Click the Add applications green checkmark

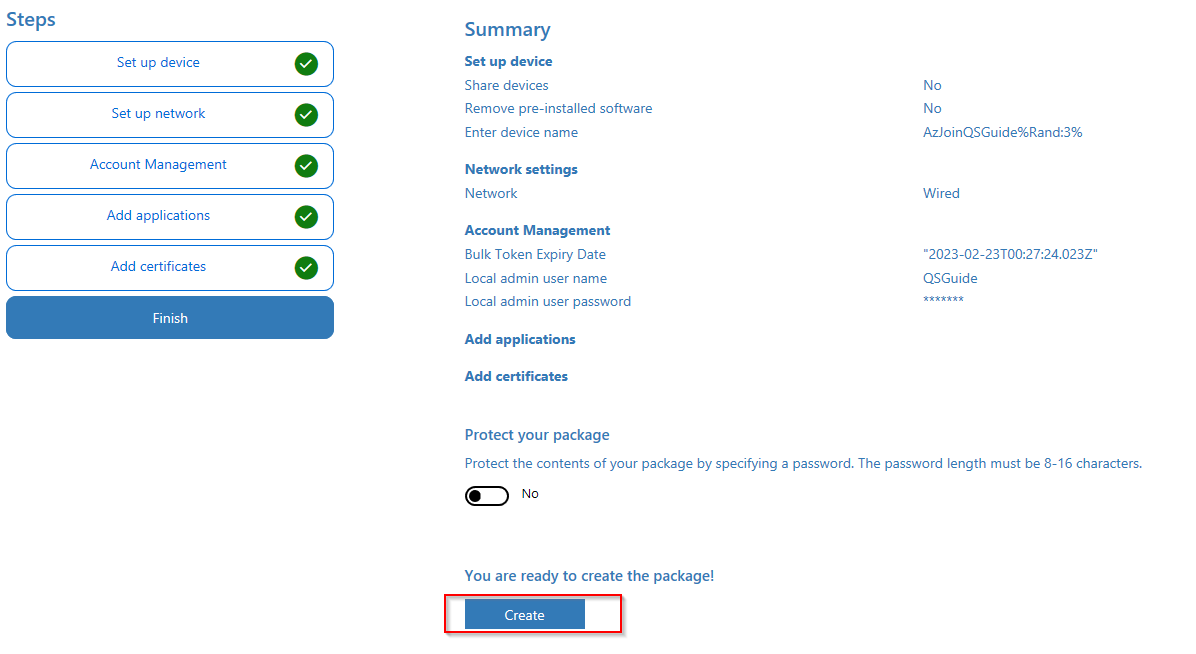coord(306,217)
